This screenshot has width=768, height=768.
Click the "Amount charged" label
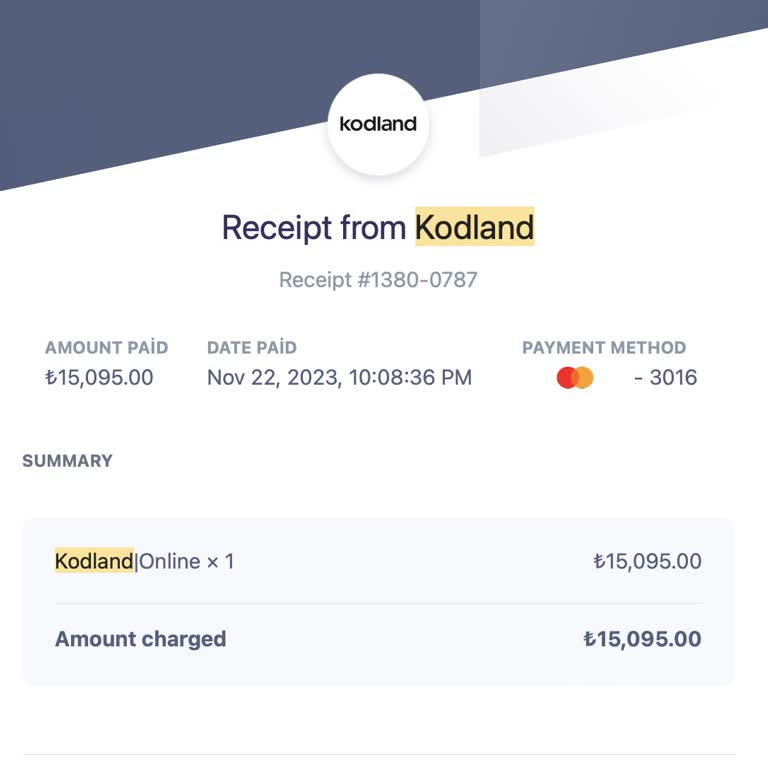[140, 639]
